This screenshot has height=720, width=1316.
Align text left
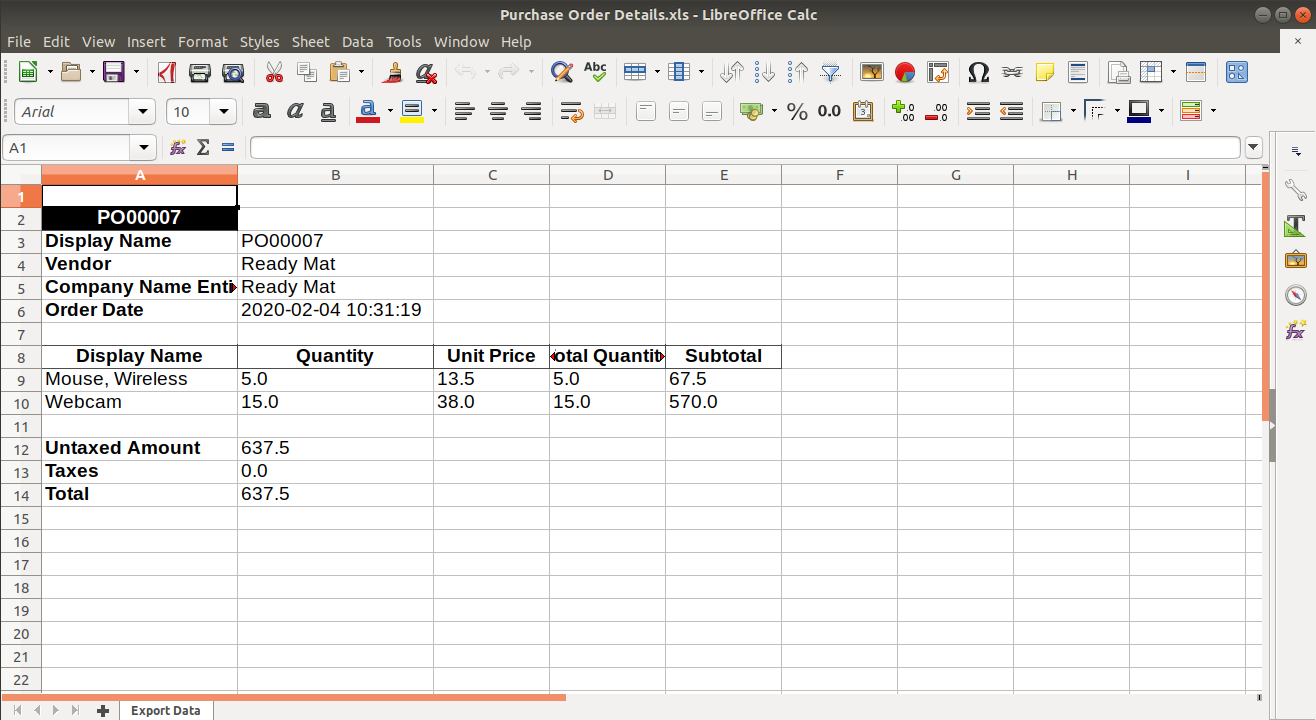pos(464,111)
